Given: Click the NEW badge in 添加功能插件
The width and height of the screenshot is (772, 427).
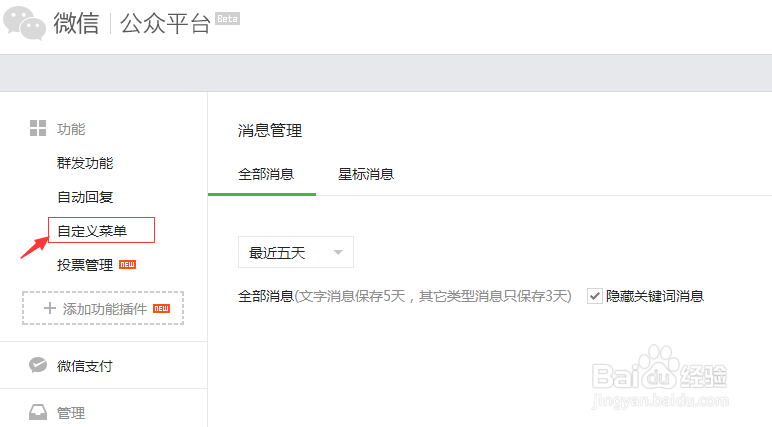Looking at the screenshot, I should [x=161, y=309].
